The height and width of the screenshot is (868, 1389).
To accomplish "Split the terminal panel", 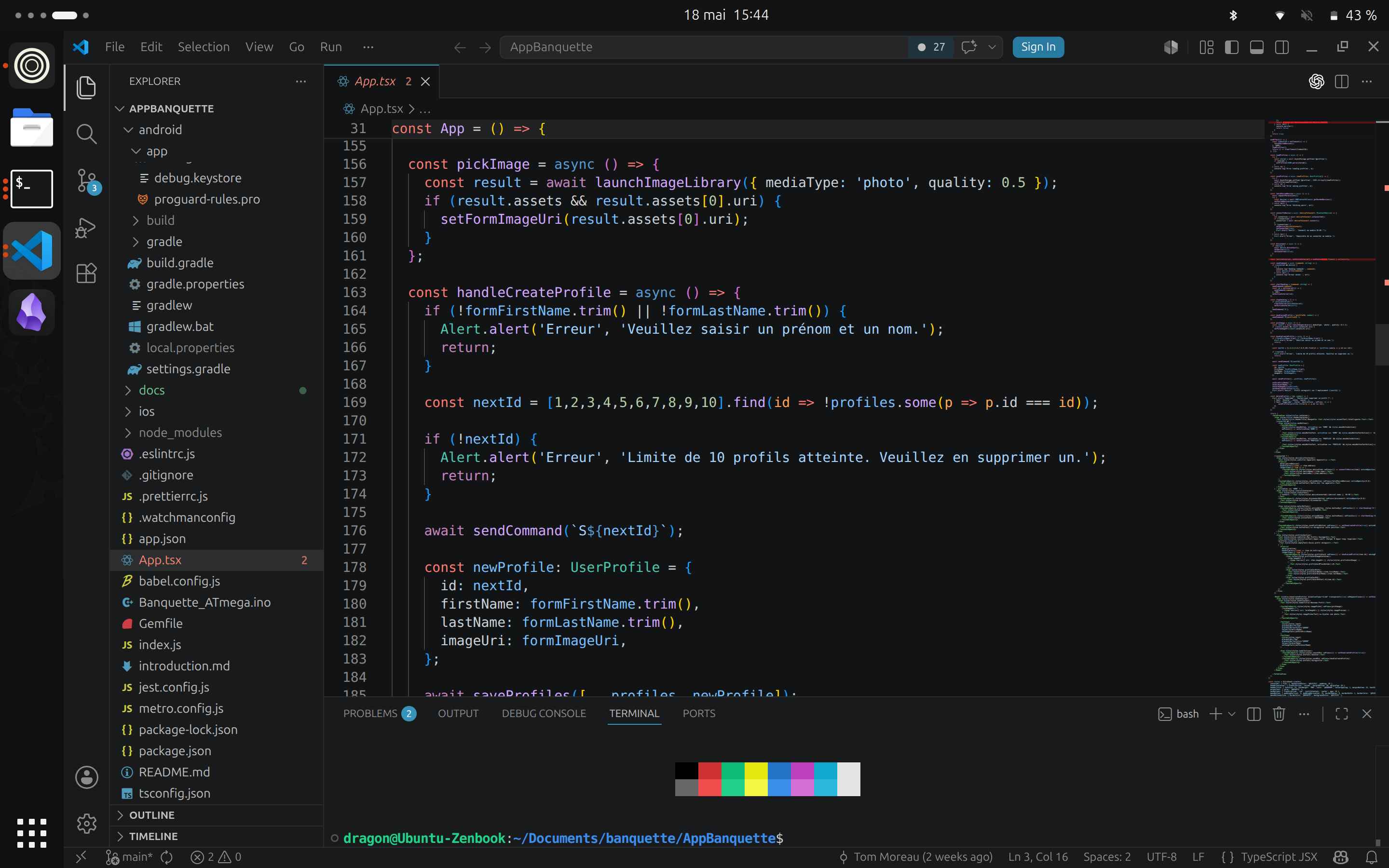I will [x=1253, y=714].
